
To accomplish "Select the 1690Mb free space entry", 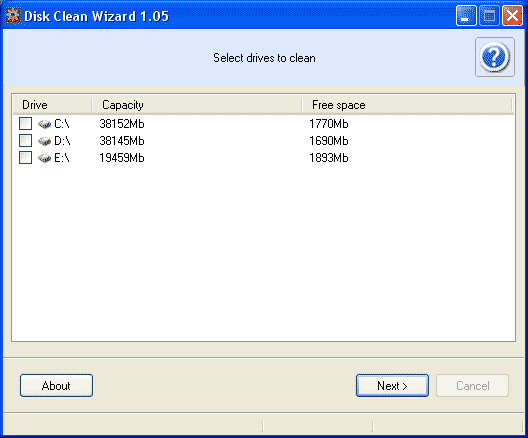I will 329,141.
